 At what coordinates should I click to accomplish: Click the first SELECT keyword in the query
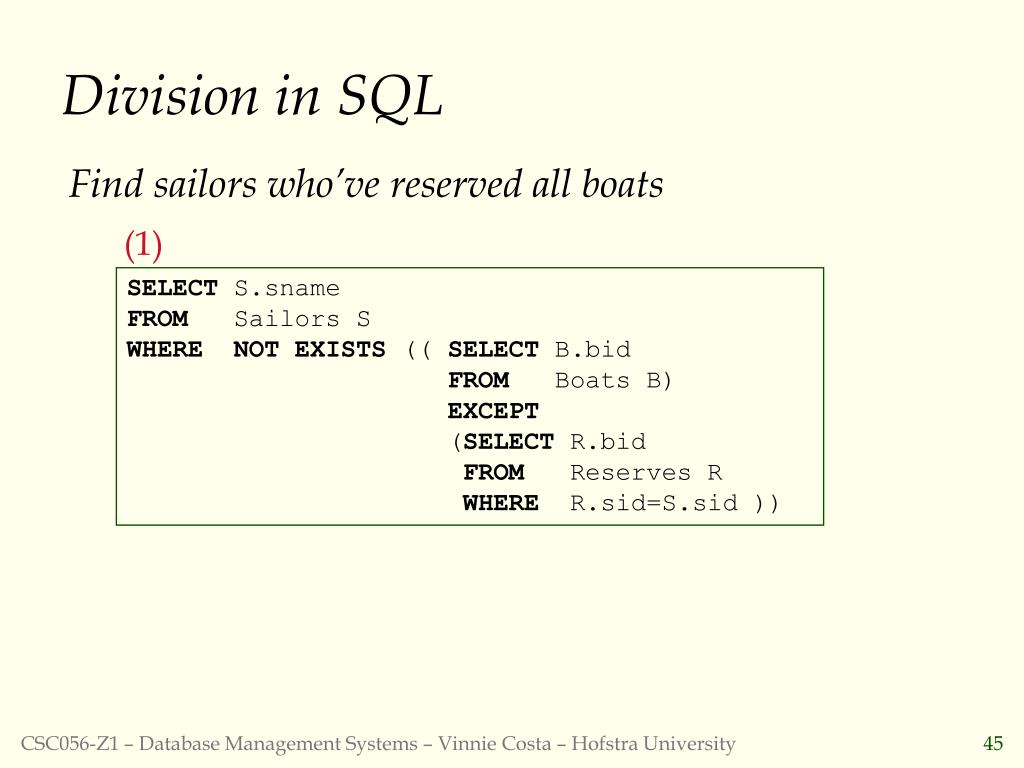coord(172,288)
